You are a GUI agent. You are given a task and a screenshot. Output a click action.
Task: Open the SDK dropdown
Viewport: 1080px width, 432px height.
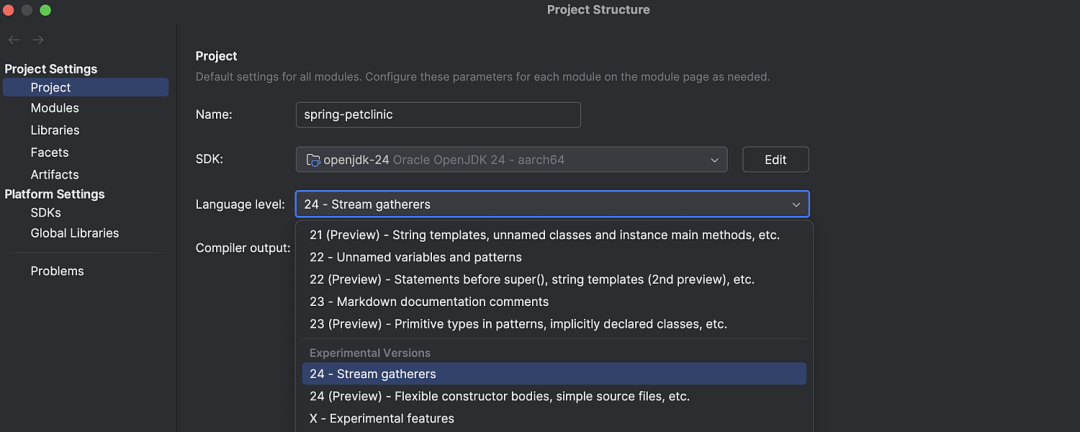click(x=714, y=160)
